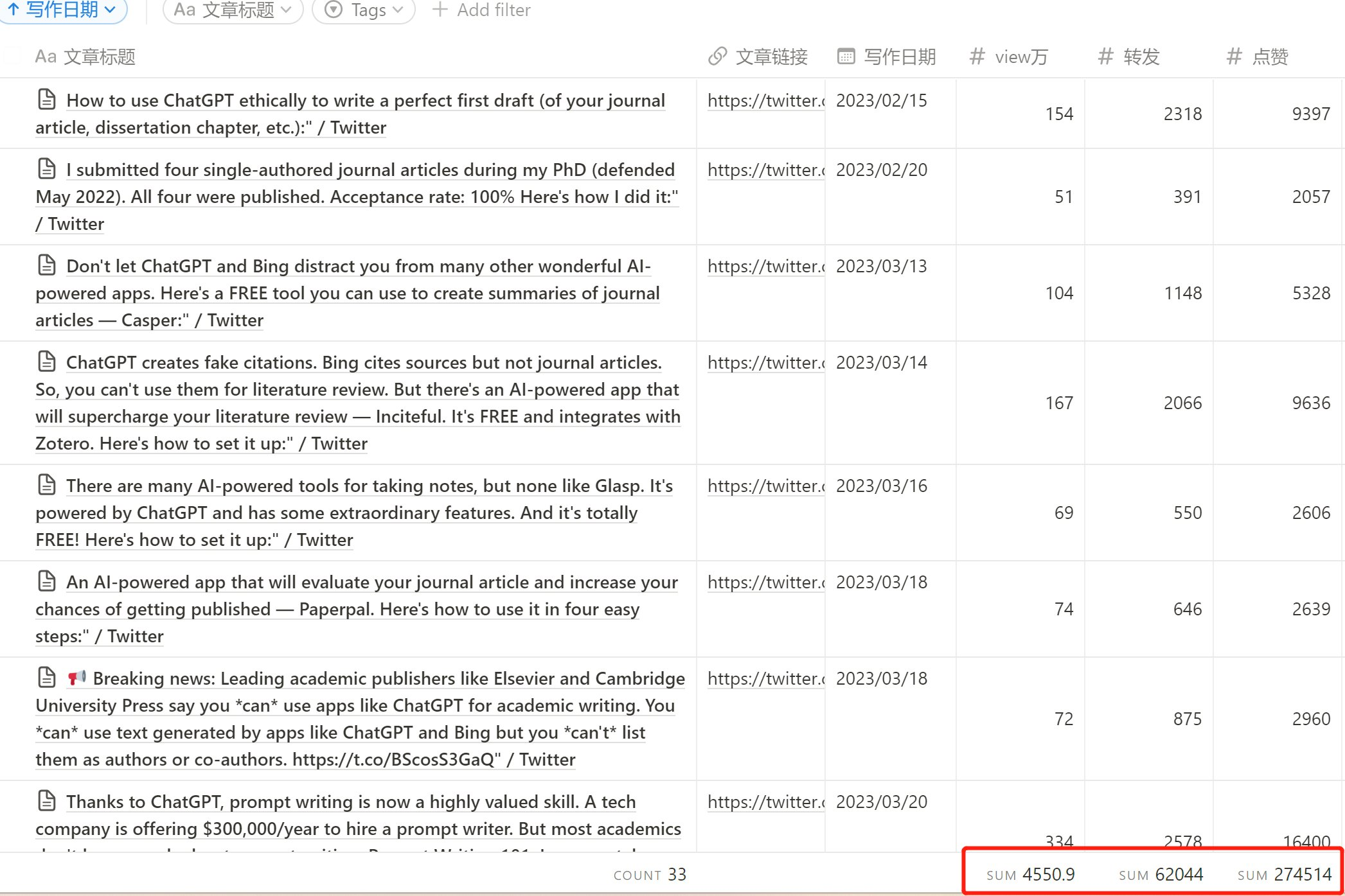Screen dimensions: 1345x896
Task: Open page icon of Inciteful literature review row
Action: point(47,362)
